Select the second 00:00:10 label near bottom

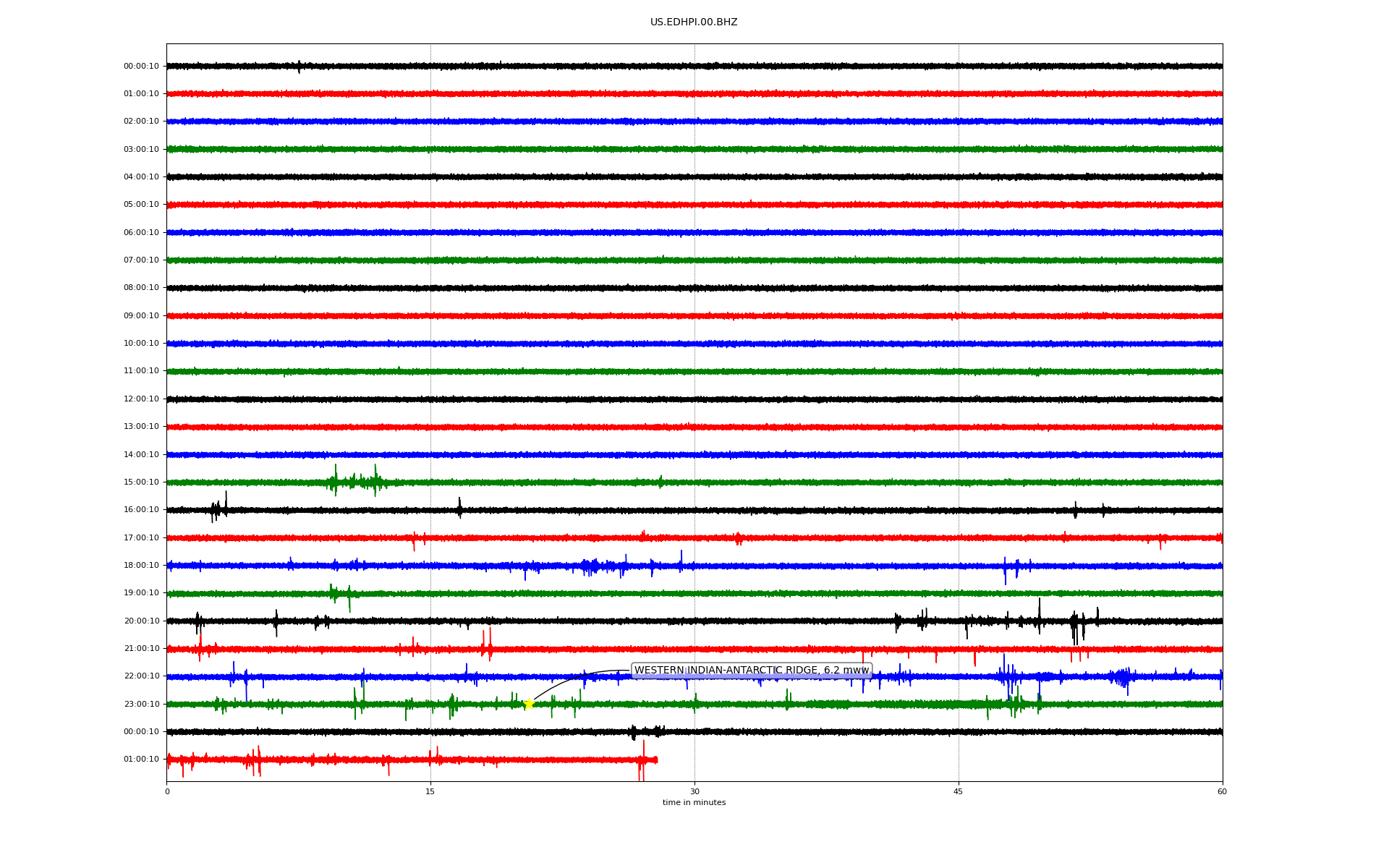point(141,731)
